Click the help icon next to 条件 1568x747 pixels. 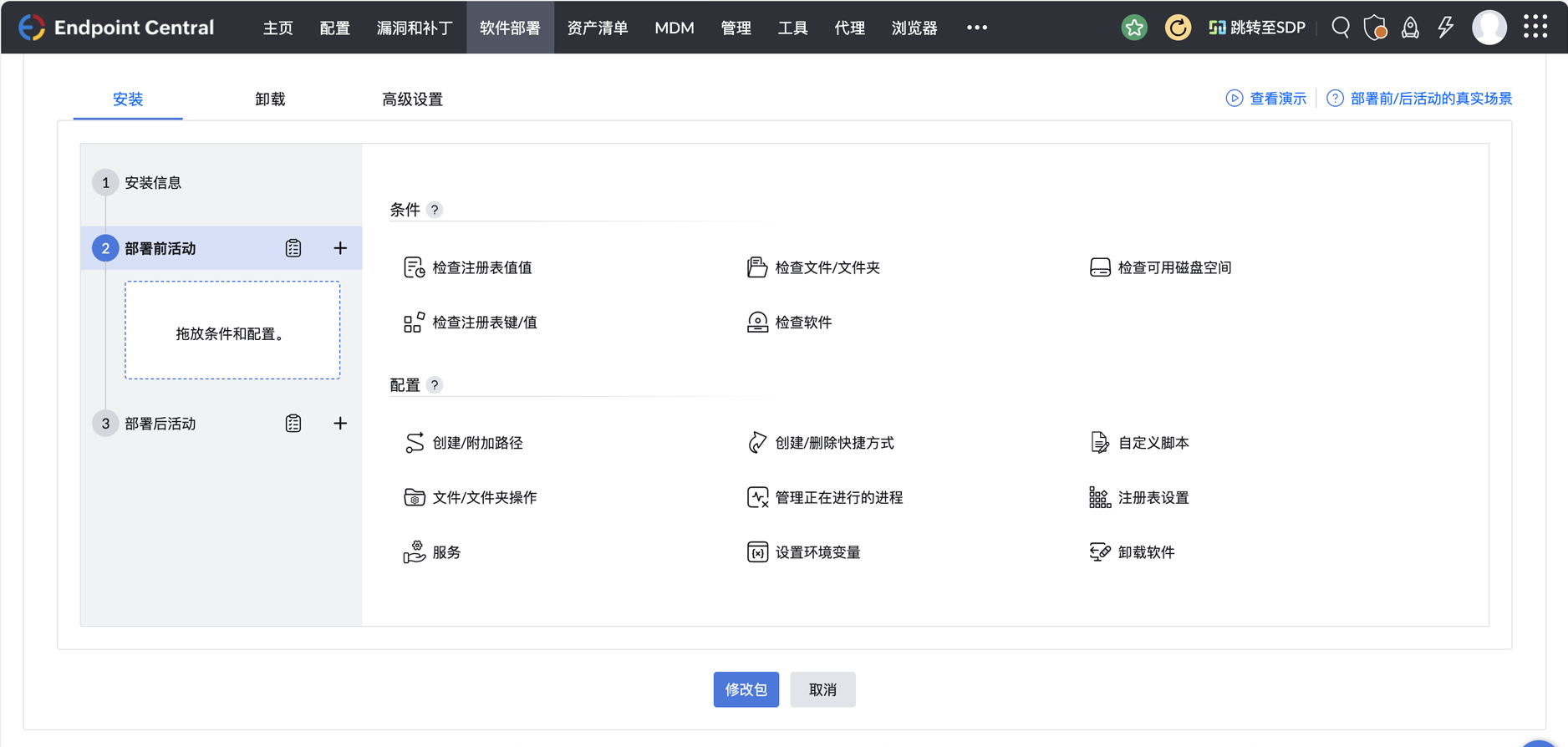tap(435, 210)
